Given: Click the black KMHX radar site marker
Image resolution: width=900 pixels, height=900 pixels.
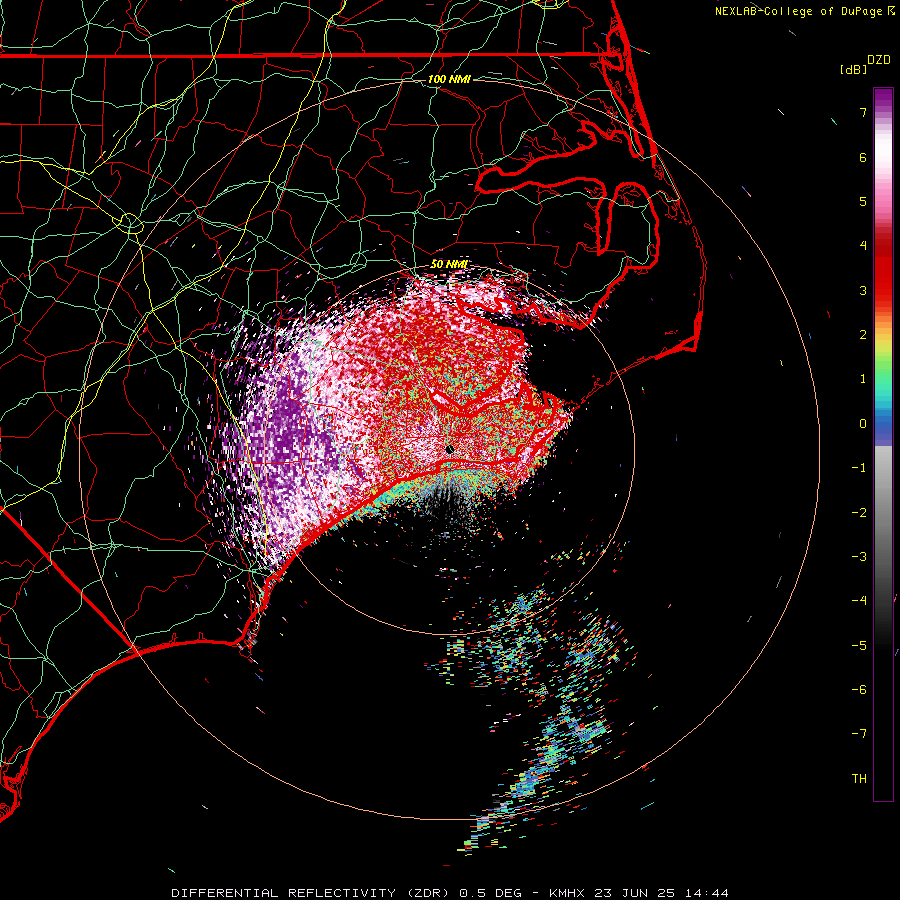Looking at the screenshot, I should 450,449.
